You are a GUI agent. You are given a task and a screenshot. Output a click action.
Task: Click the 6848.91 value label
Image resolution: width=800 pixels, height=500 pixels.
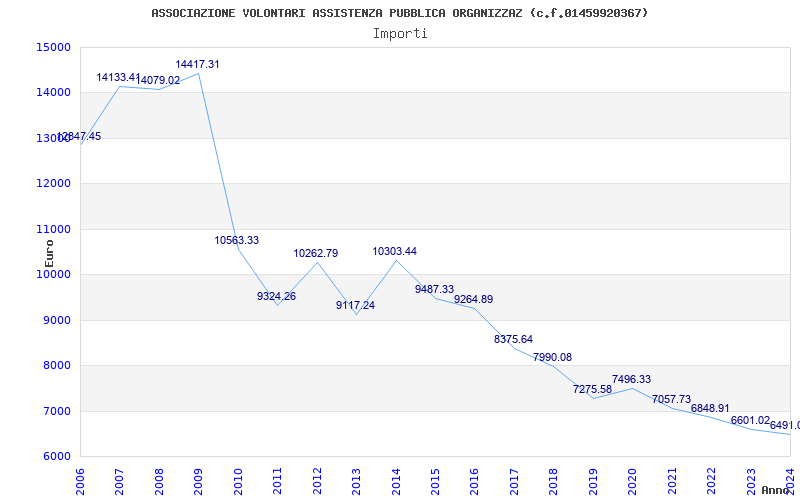point(711,409)
